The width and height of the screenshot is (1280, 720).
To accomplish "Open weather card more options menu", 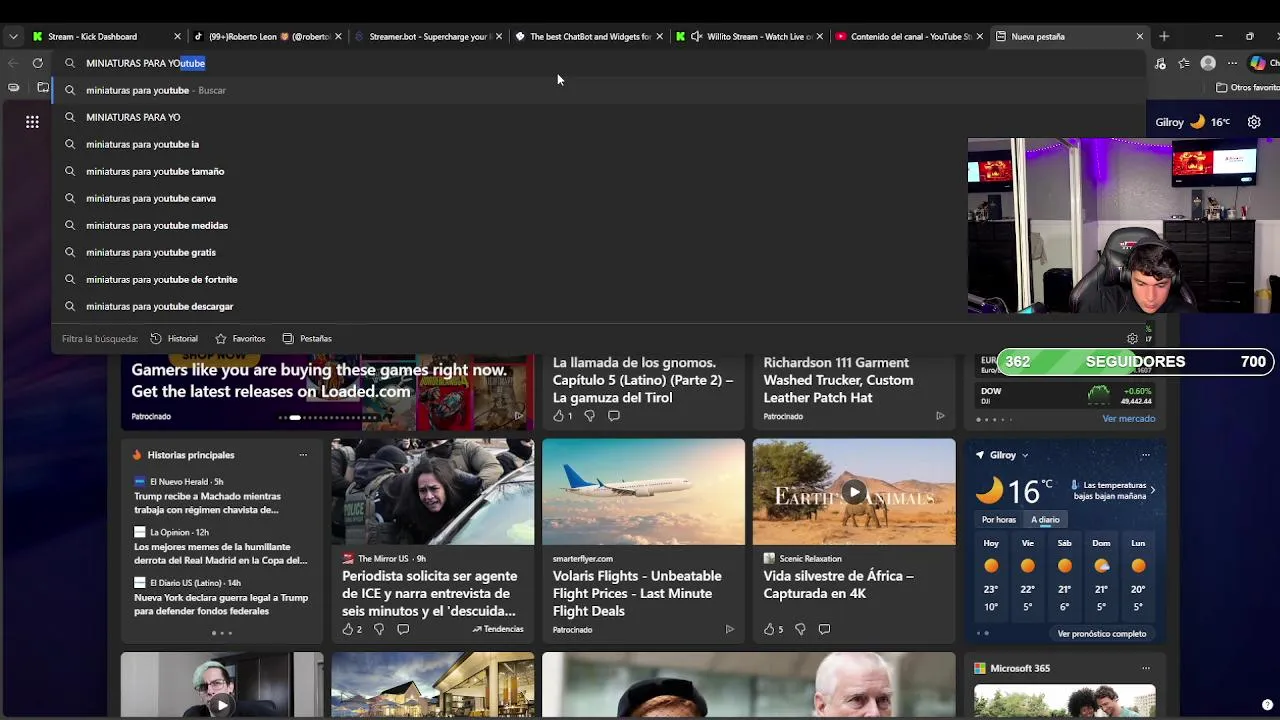I will (x=1146, y=455).
